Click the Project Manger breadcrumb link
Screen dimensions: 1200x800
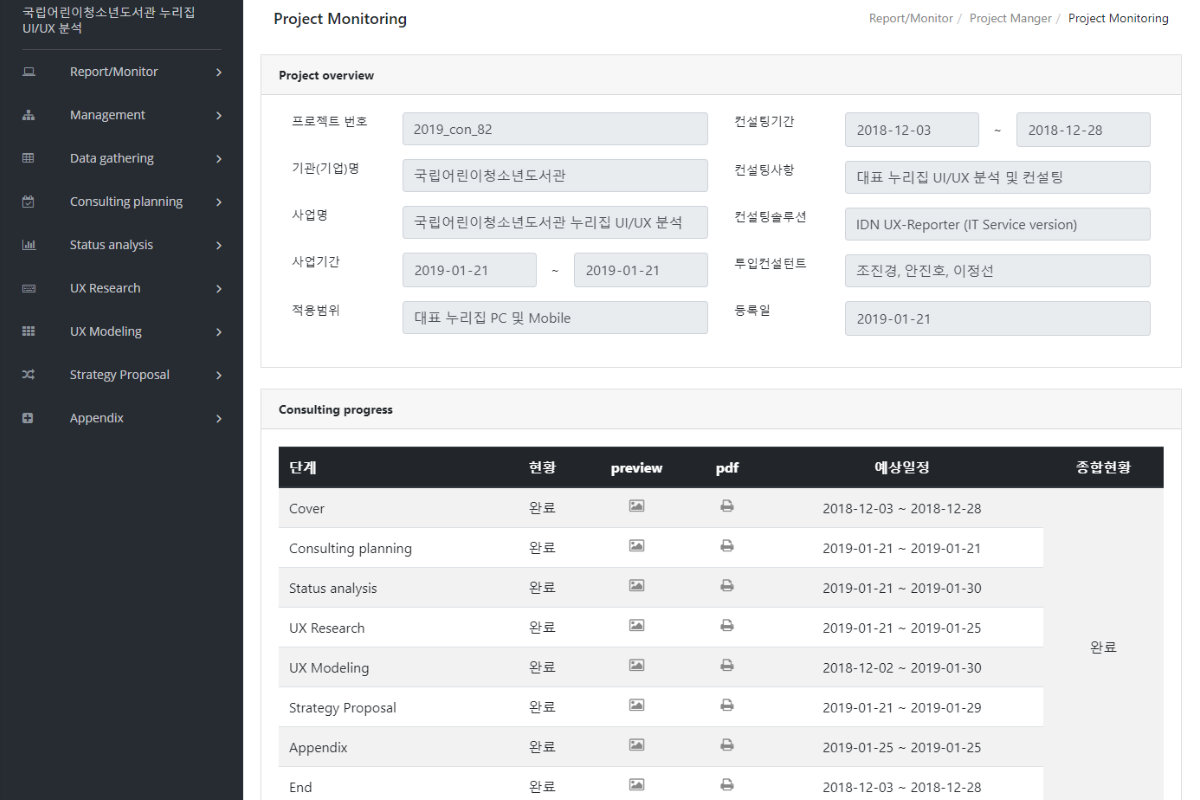coord(1009,19)
